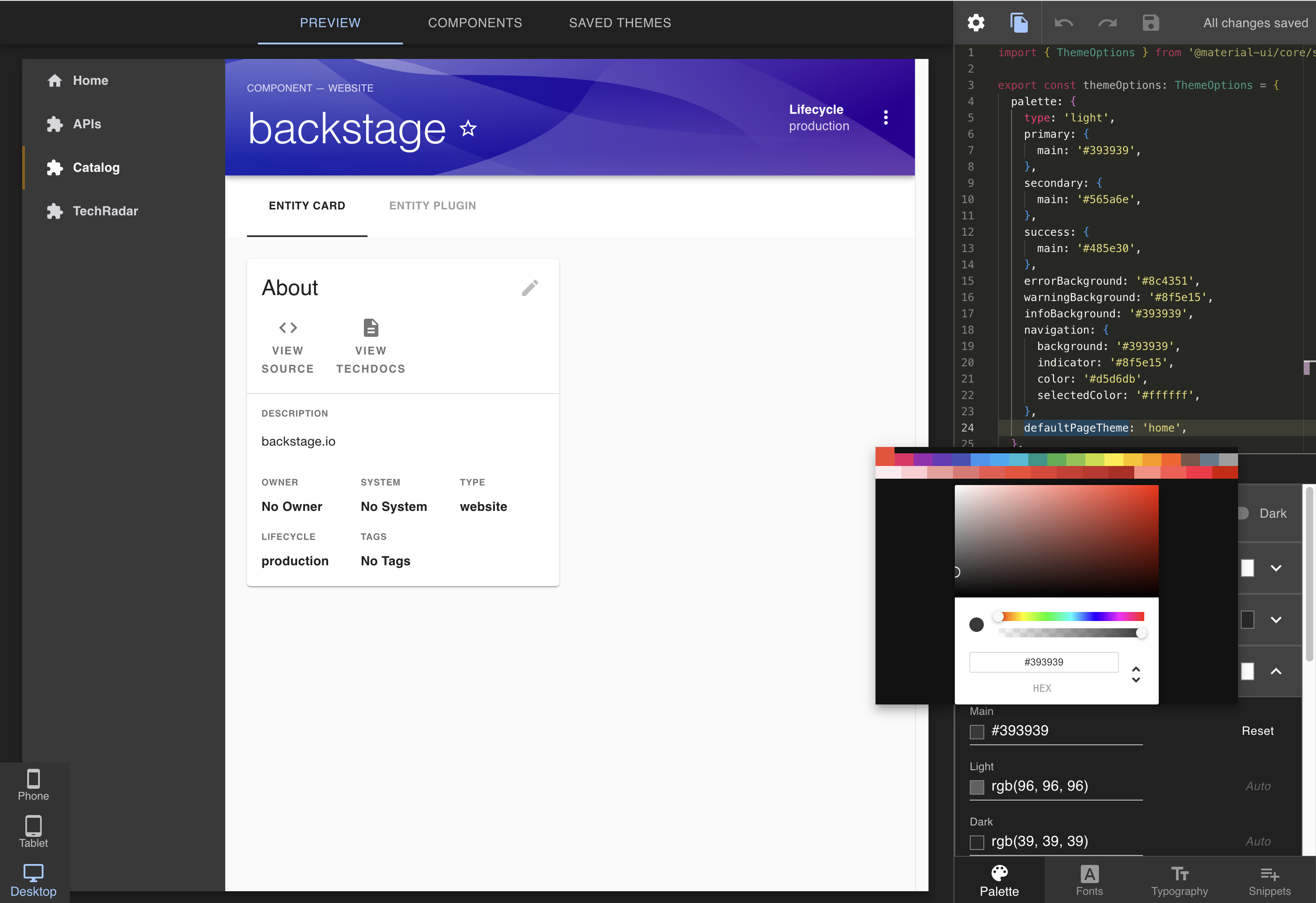Select the ENTITY CARD tab
This screenshot has width=1316, height=903.
(x=307, y=206)
